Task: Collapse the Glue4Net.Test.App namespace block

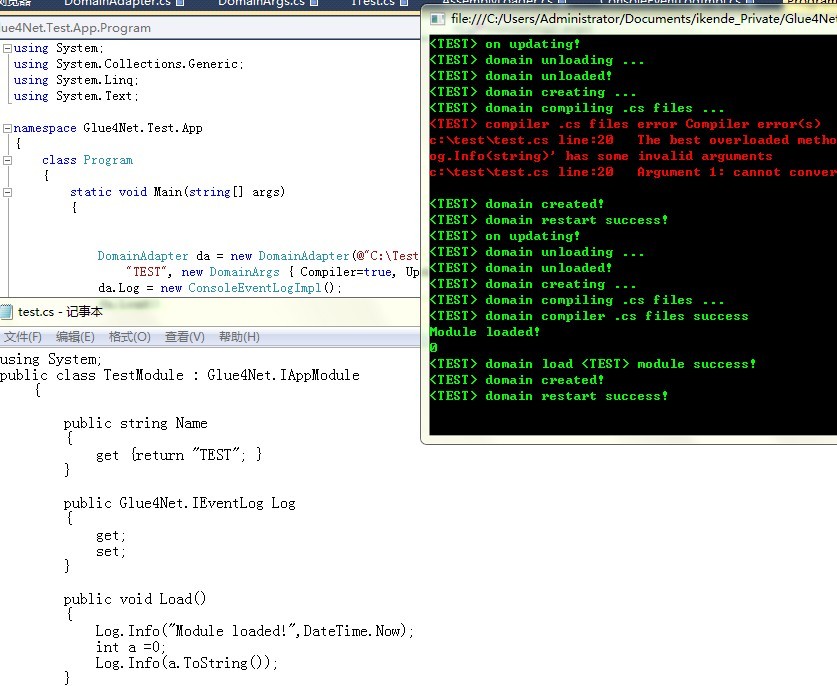Action: tap(7, 129)
